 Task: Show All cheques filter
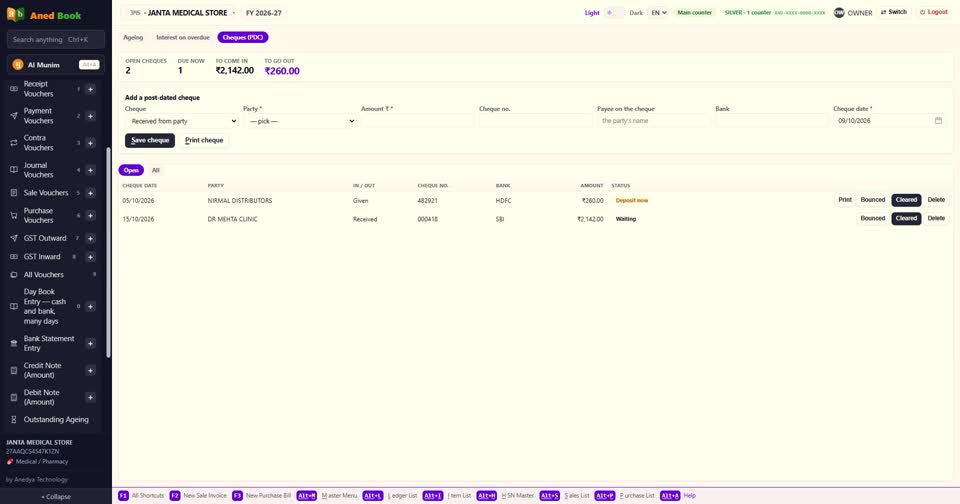156,170
